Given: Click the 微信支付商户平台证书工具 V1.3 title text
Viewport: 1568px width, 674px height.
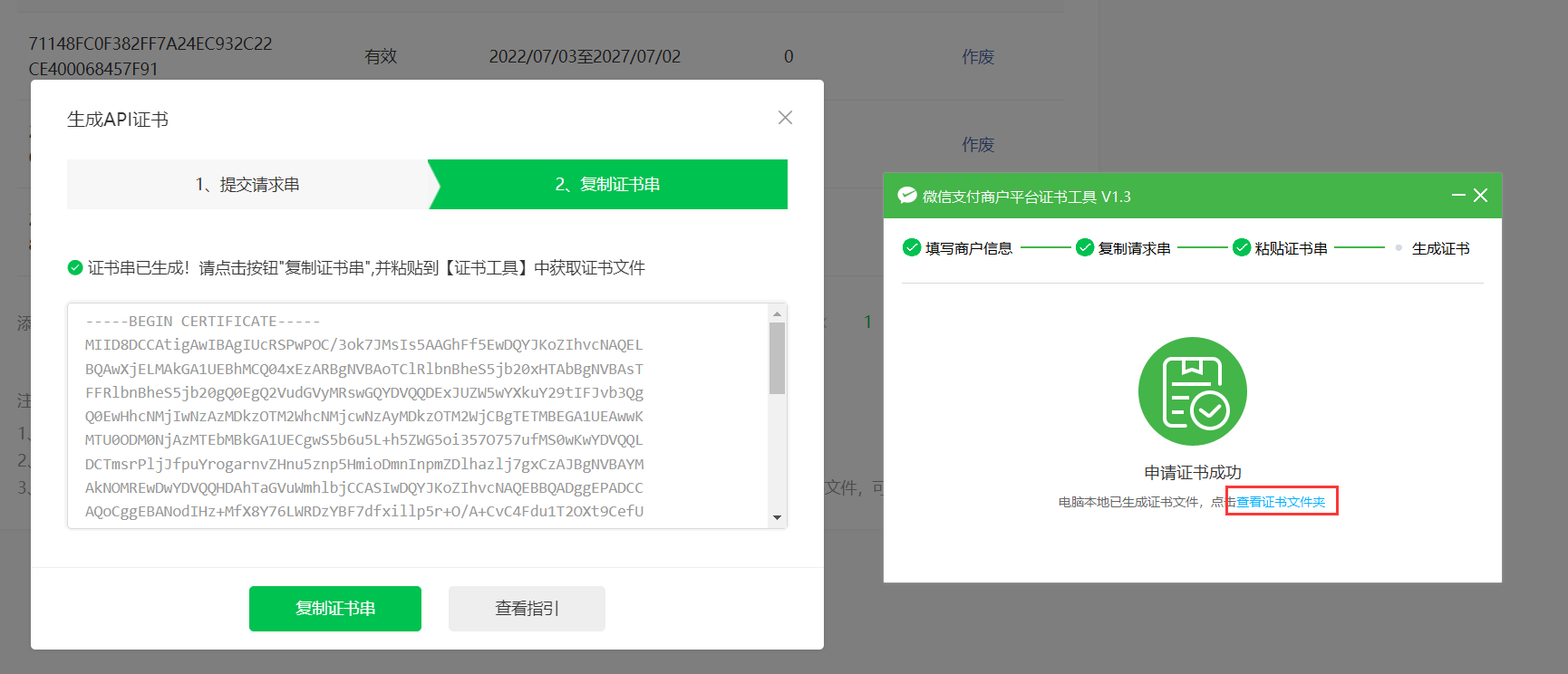Looking at the screenshot, I should 1027,197.
